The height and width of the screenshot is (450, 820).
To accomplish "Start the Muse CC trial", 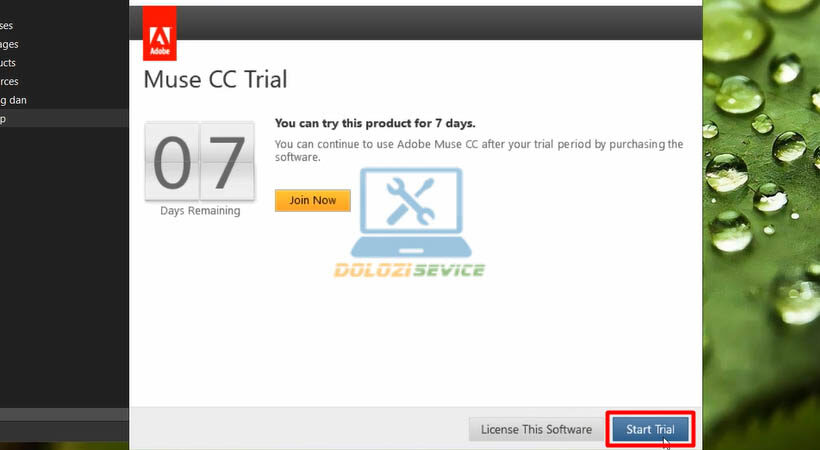I will [x=650, y=429].
